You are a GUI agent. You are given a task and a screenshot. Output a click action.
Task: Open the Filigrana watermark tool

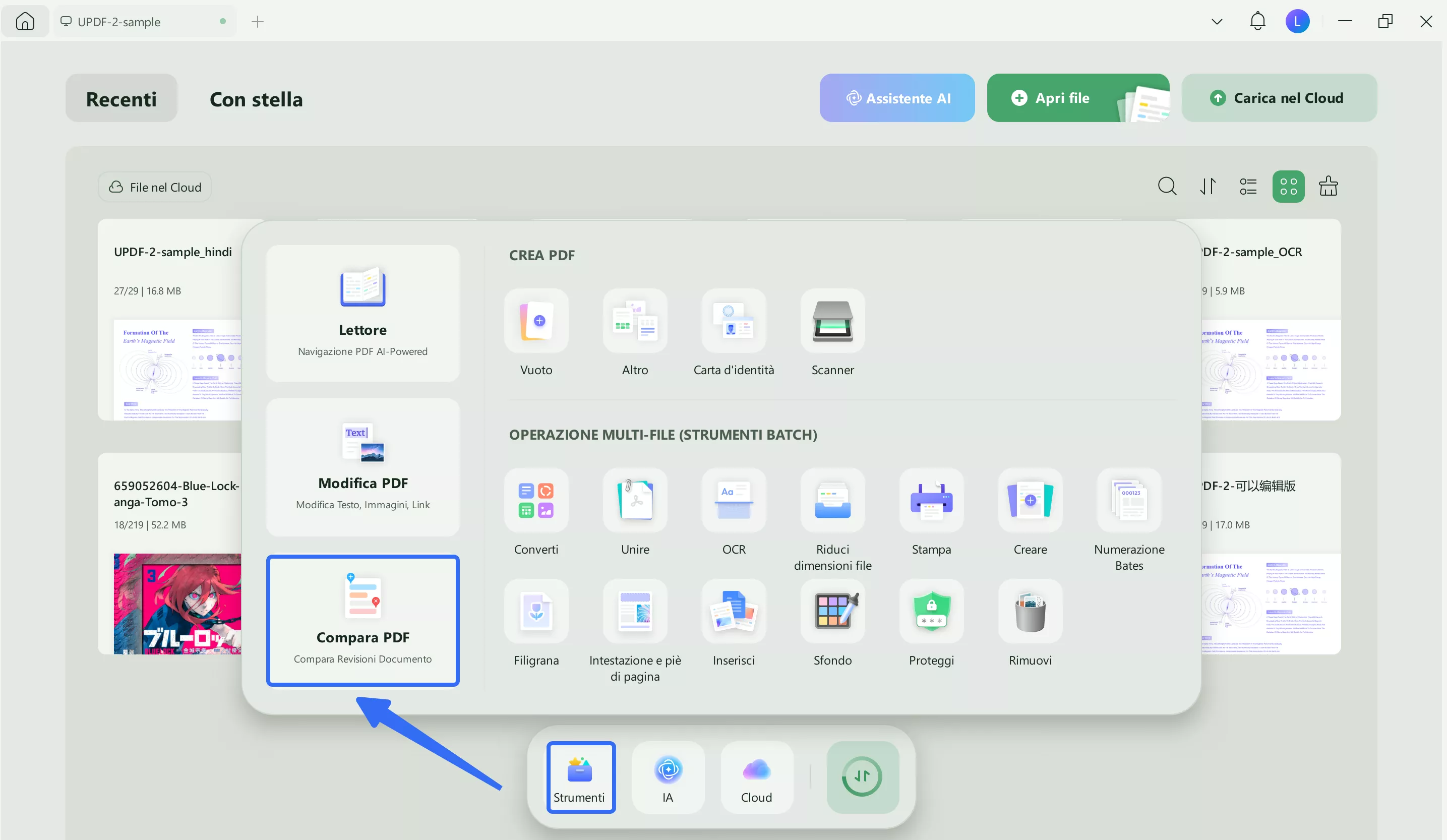(536, 612)
